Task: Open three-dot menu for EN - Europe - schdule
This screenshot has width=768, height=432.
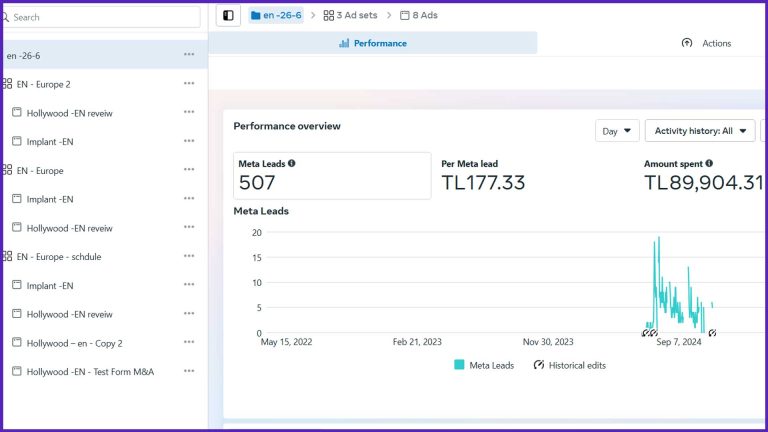Action: (x=188, y=256)
